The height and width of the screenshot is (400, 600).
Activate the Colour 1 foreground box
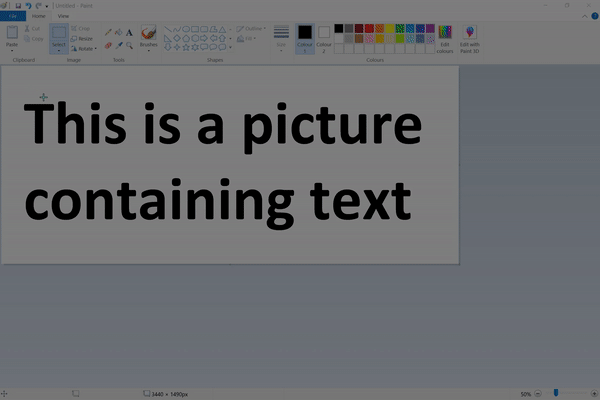point(305,39)
